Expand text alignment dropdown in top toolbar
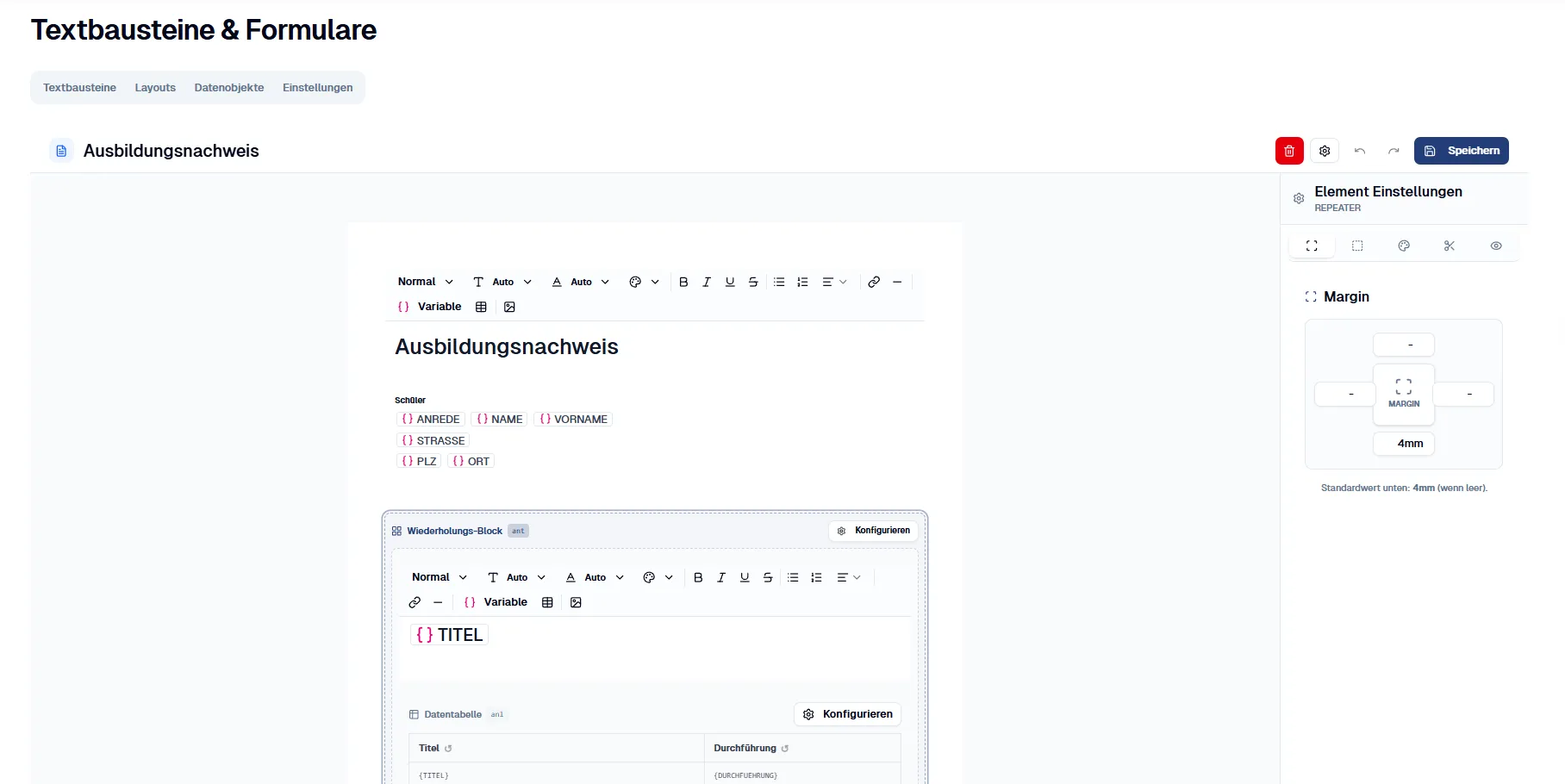Viewport: 1565px width, 784px height. pyautogui.click(x=834, y=282)
